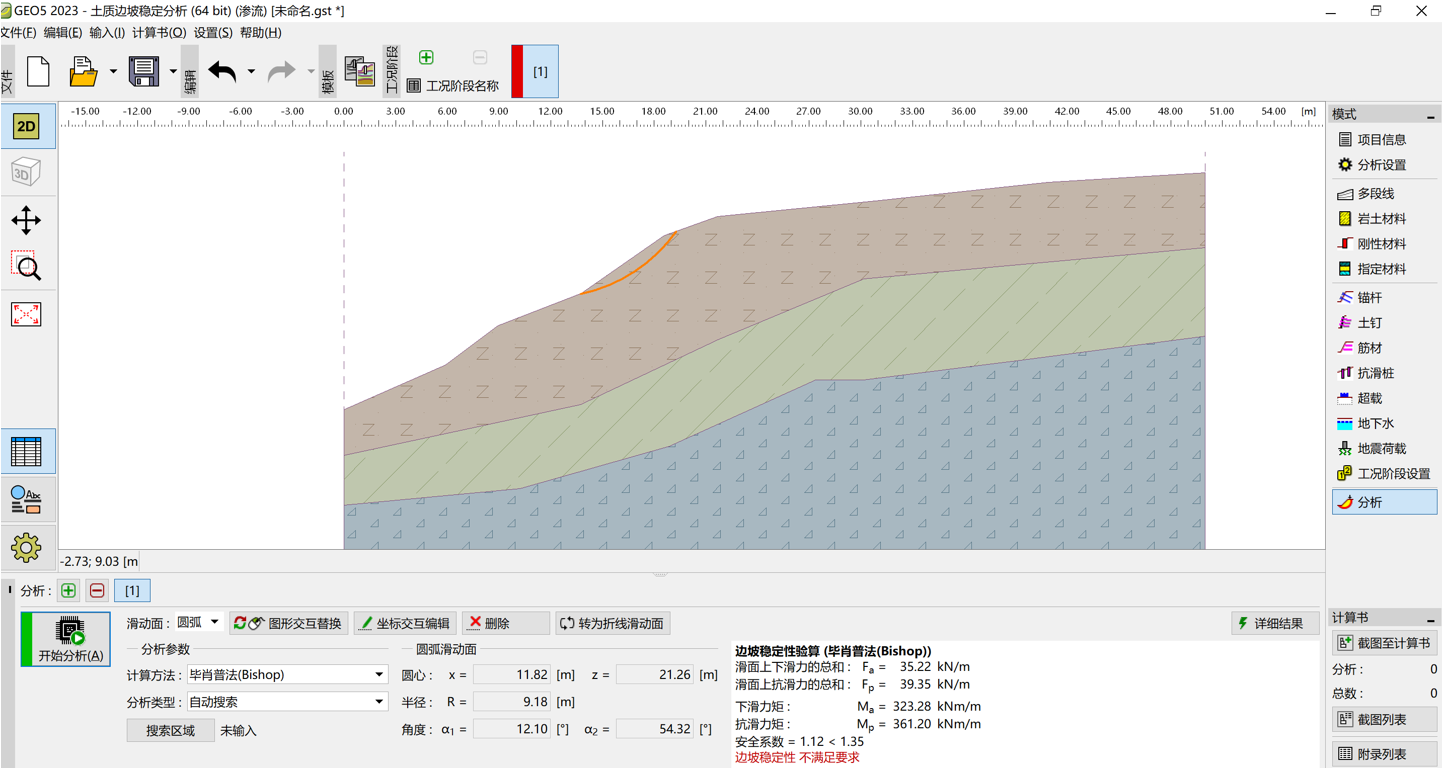The height and width of the screenshot is (768, 1442).
Task: Select 地震荷载 earthquake mode
Action: (1384, 449)
